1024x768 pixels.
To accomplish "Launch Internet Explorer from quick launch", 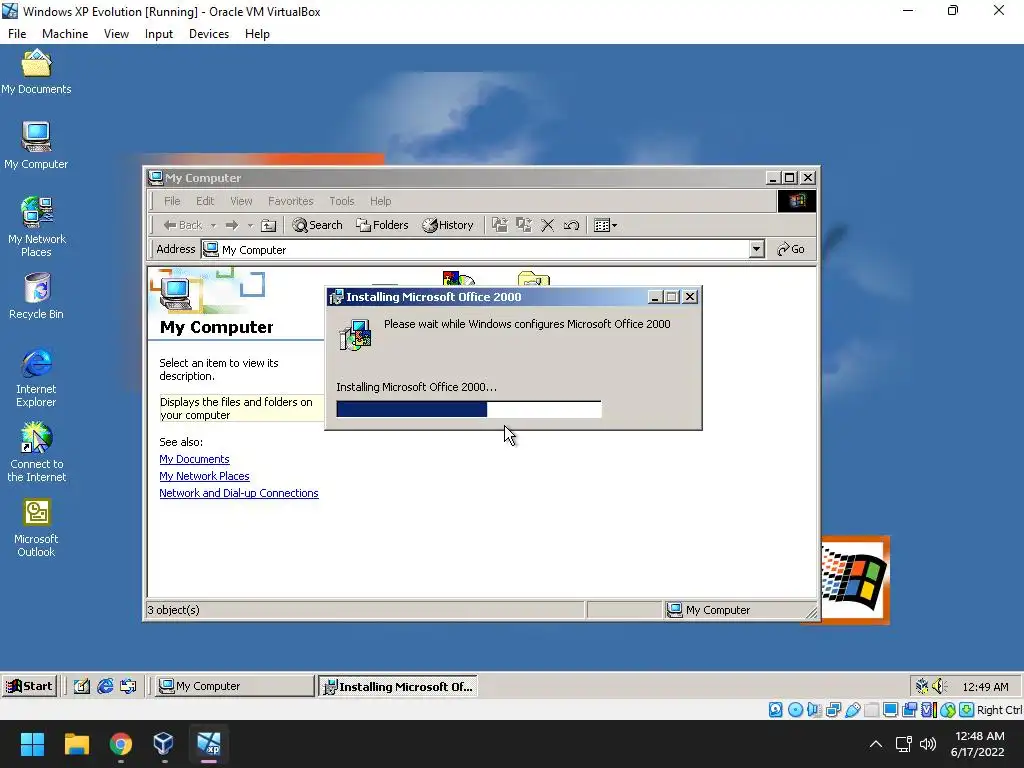I will [105, 686].
